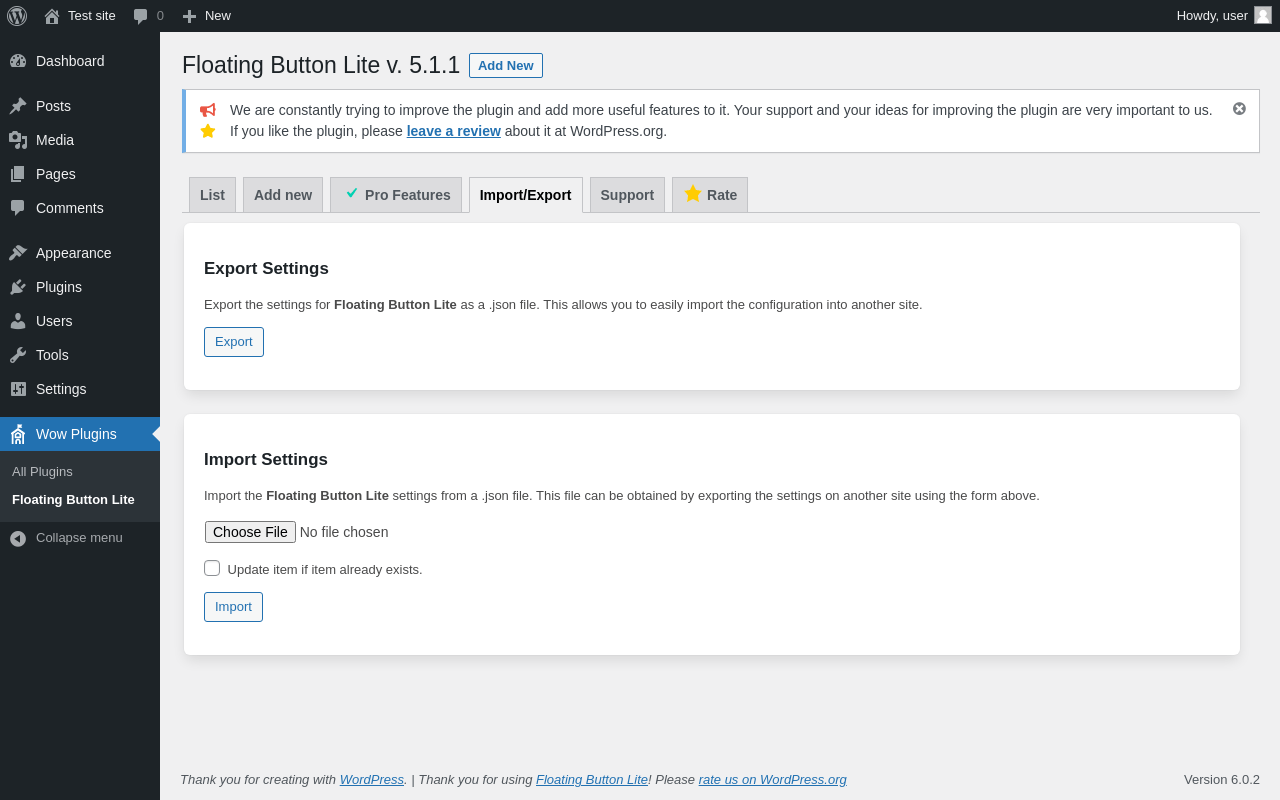
Task: Open user avatar in top bar
Action: tap(1263, 15)
